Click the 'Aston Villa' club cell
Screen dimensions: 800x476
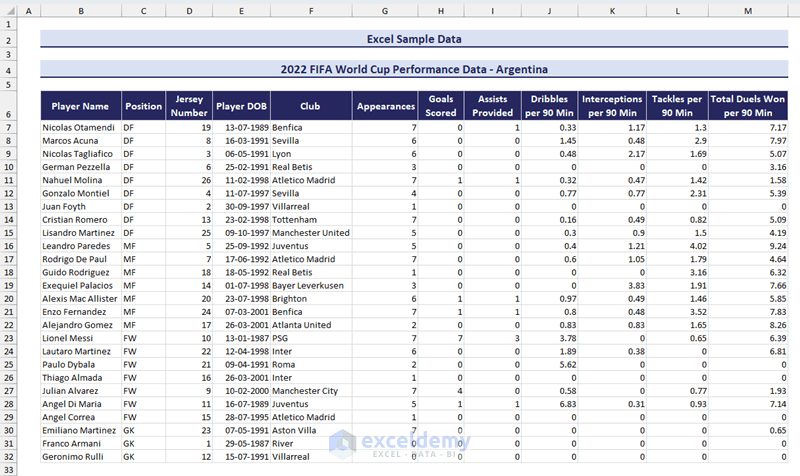[311, 431]
